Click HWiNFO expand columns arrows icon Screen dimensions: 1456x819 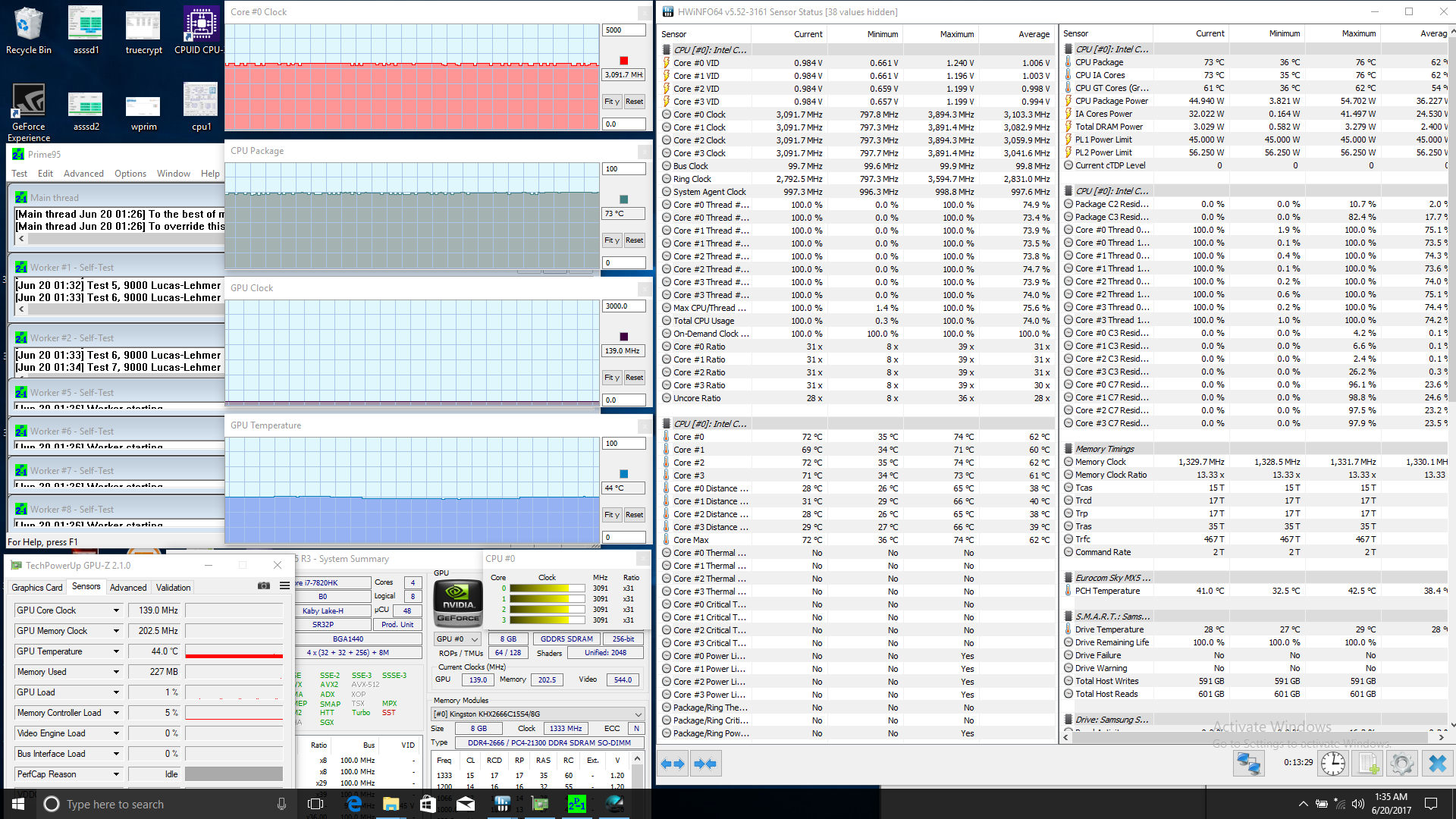tap(673, 764)
